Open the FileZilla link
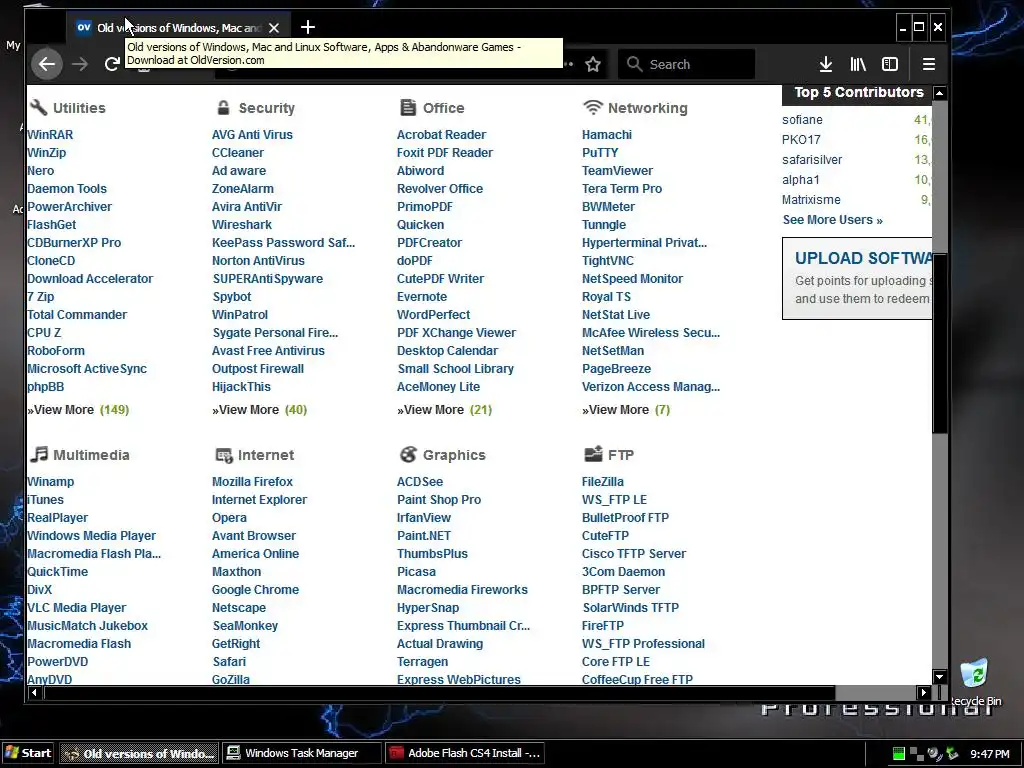Image resolution: width=1024 pixels, height=768 pixels. tap(603, 481)
